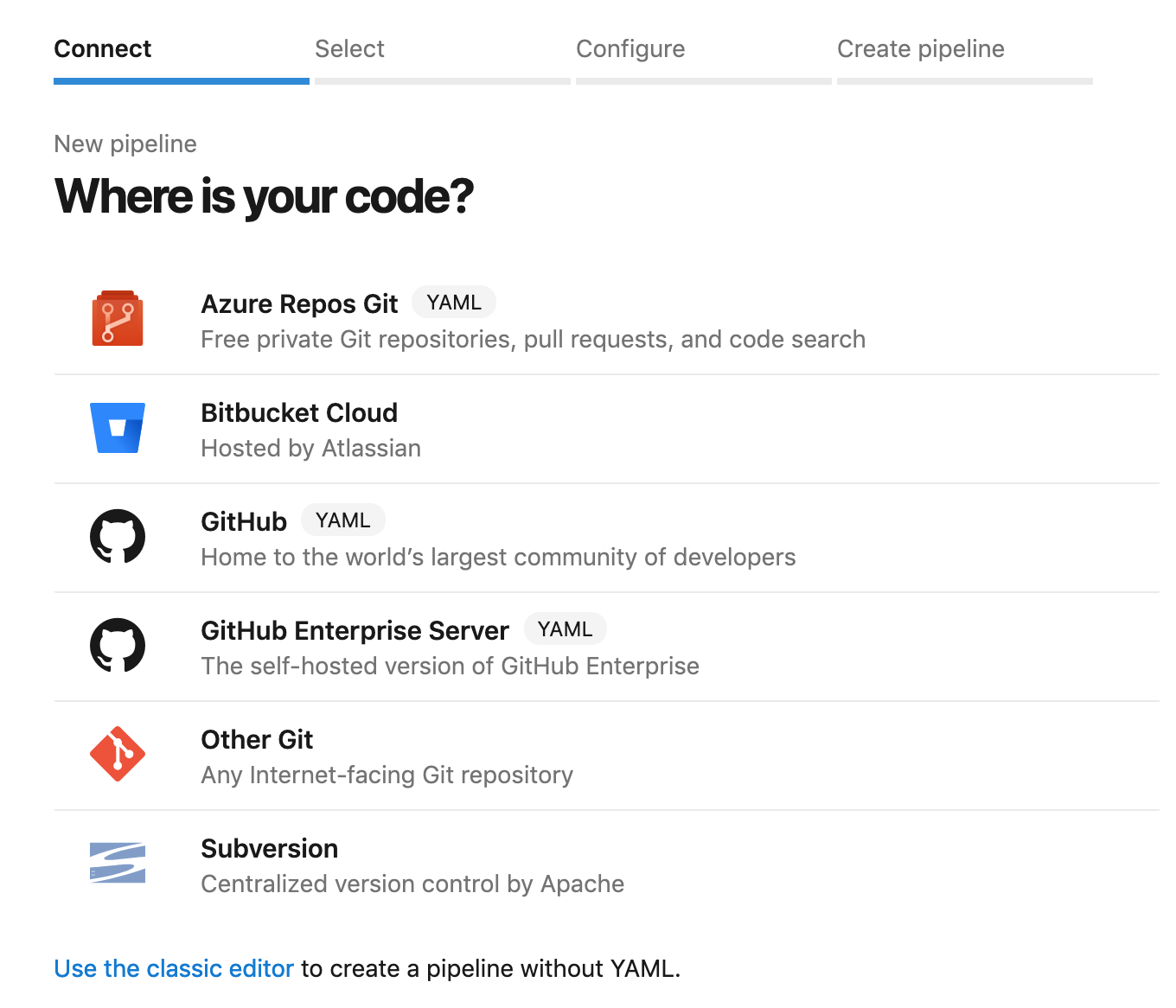Choose the Azure Repos Git title

(x=299, y=303)
